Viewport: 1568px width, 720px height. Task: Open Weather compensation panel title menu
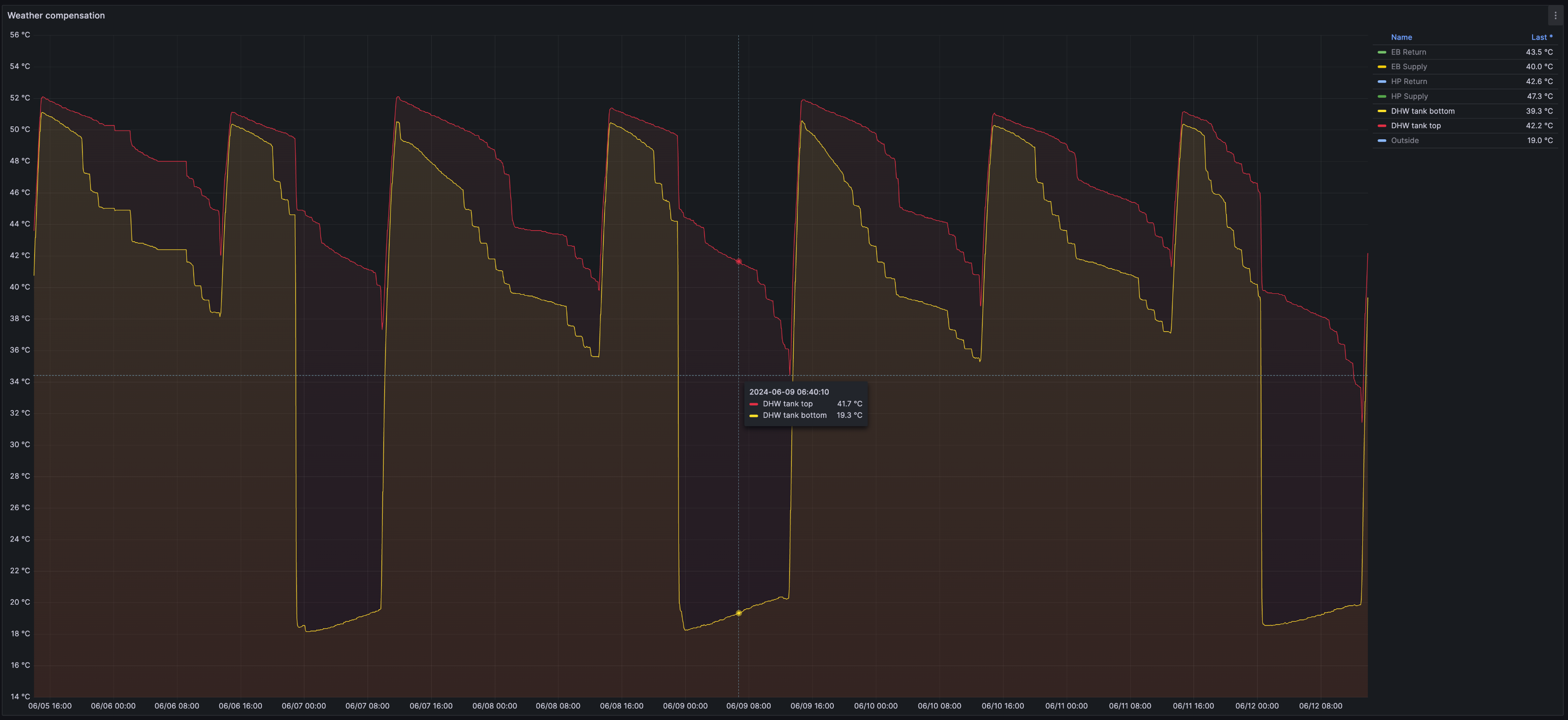coord(56,15)
